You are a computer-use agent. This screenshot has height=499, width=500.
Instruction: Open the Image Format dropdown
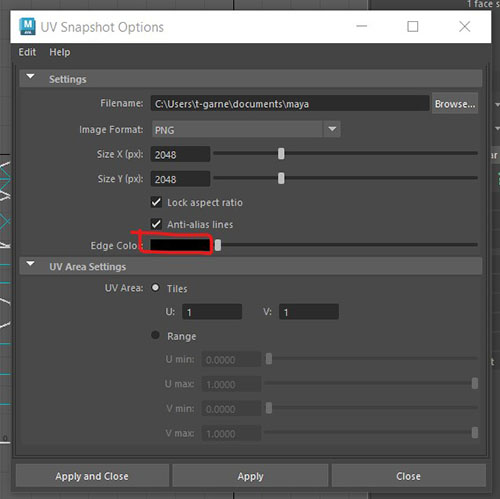pos(246,129)
